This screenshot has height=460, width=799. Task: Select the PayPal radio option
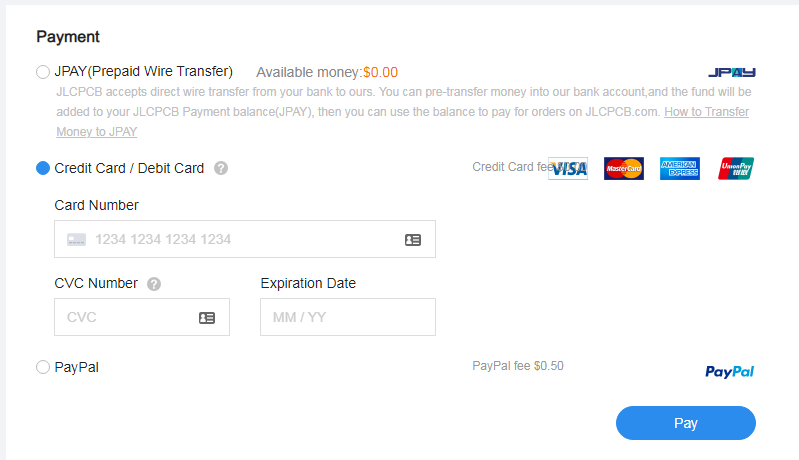(x=43, y=367)
